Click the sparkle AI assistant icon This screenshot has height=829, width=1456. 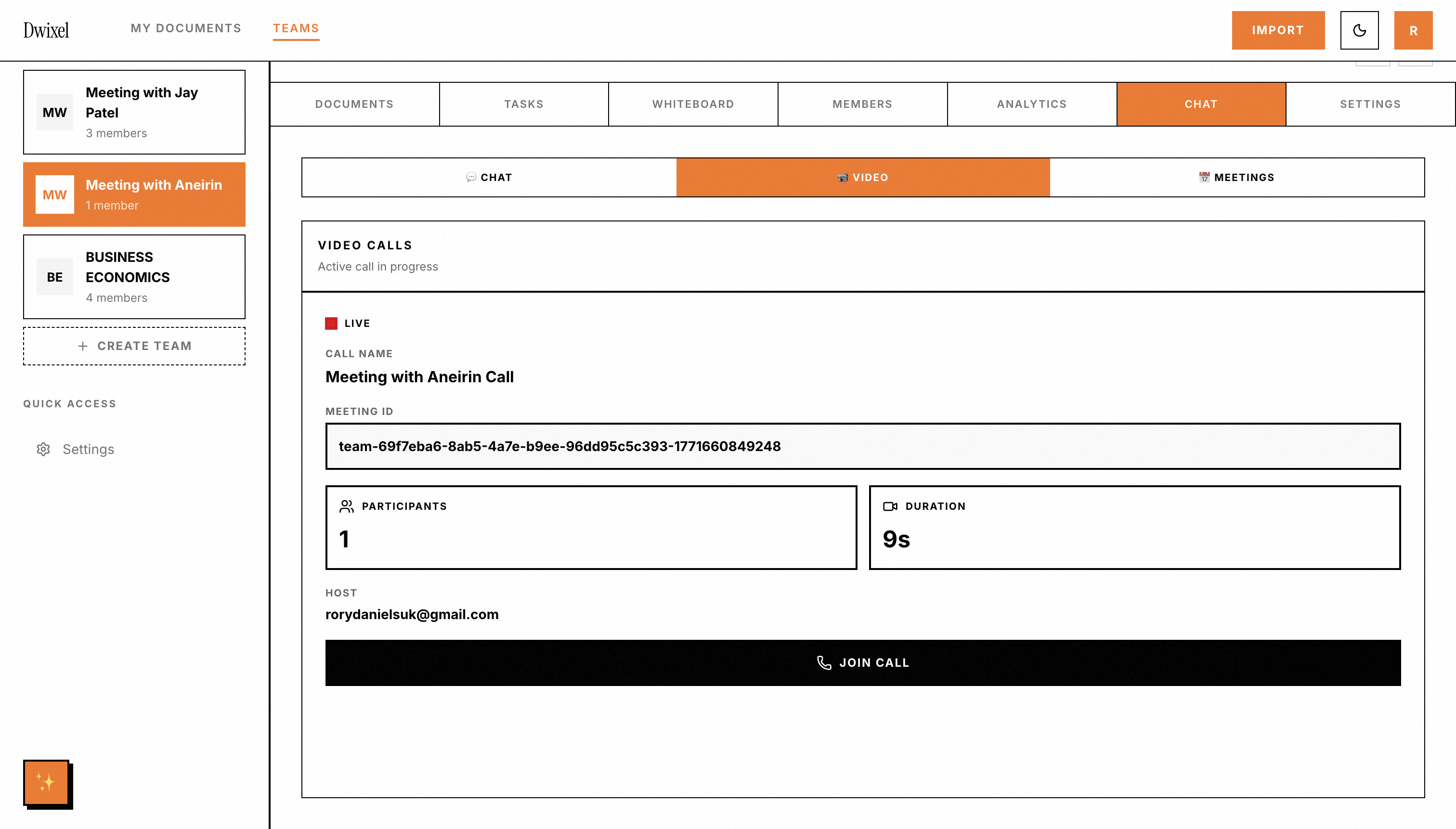46,782
